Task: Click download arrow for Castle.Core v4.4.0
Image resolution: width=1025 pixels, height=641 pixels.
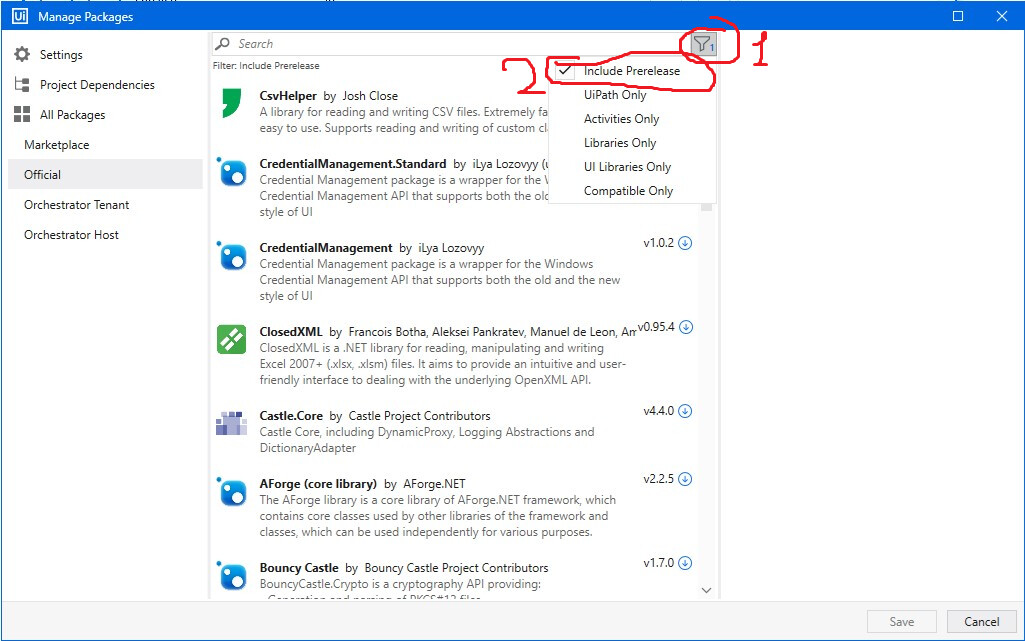Action: pos(685,411)
